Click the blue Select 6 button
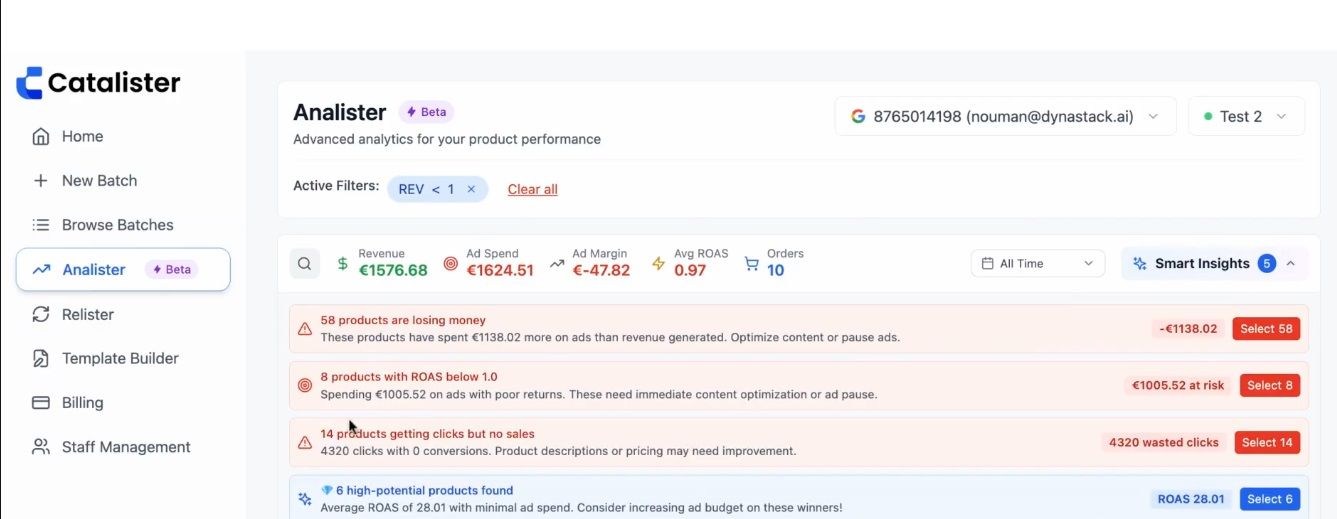This screenshot has height=519, width=1337. (x=1270, y=499)
